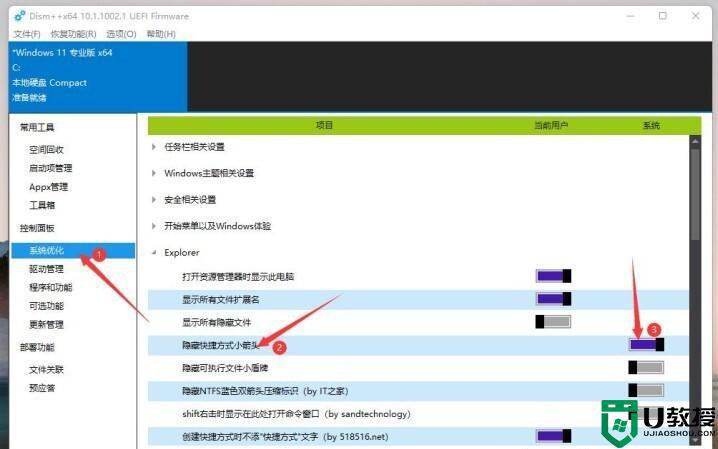718x449 pixels.
Task: Open the 文件(F) menu
Action: click(27, 34)
